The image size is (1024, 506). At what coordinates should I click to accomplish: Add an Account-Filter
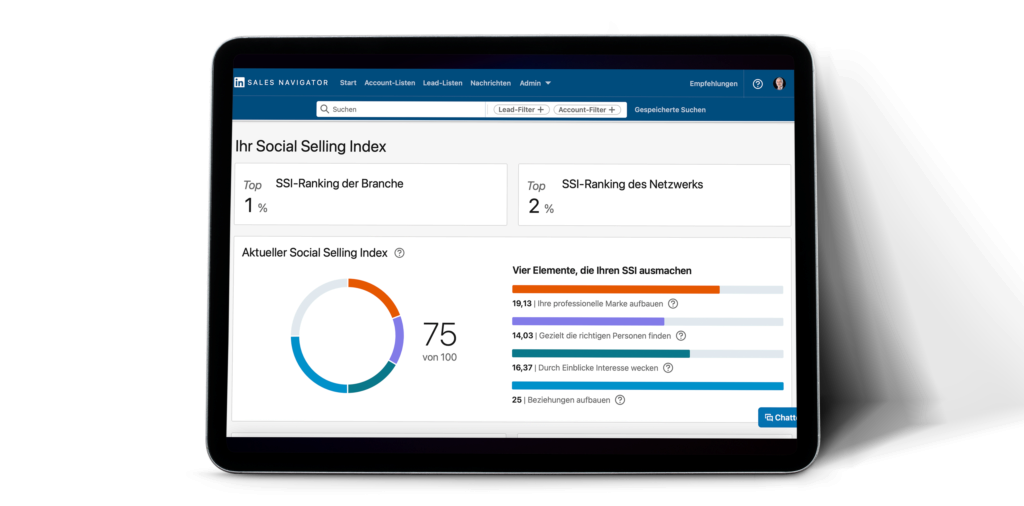[588, 110]
